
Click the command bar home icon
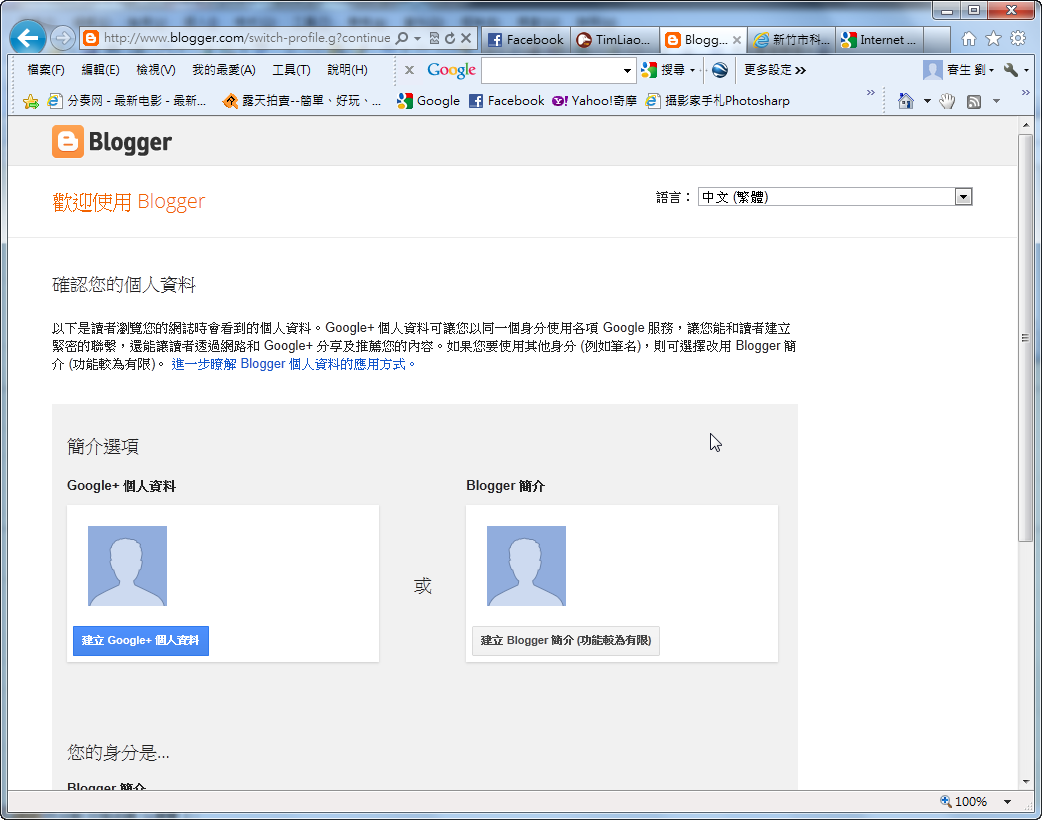coord(906,101)
